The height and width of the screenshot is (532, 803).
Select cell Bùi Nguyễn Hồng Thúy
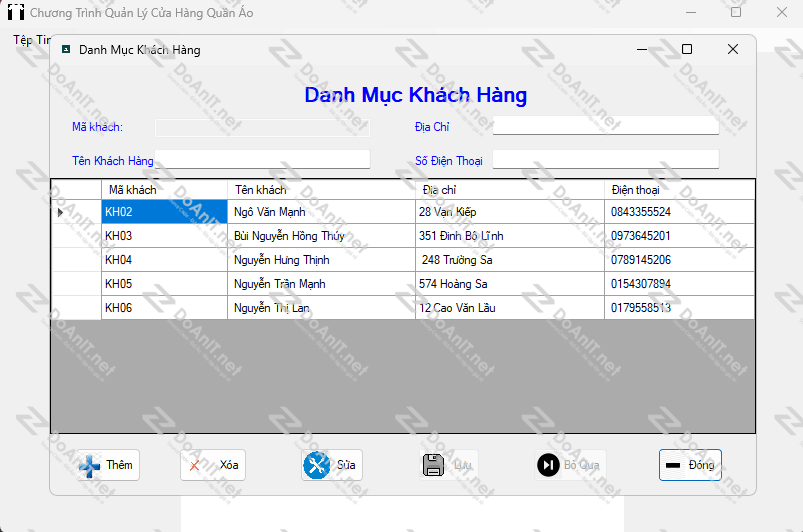321,236
